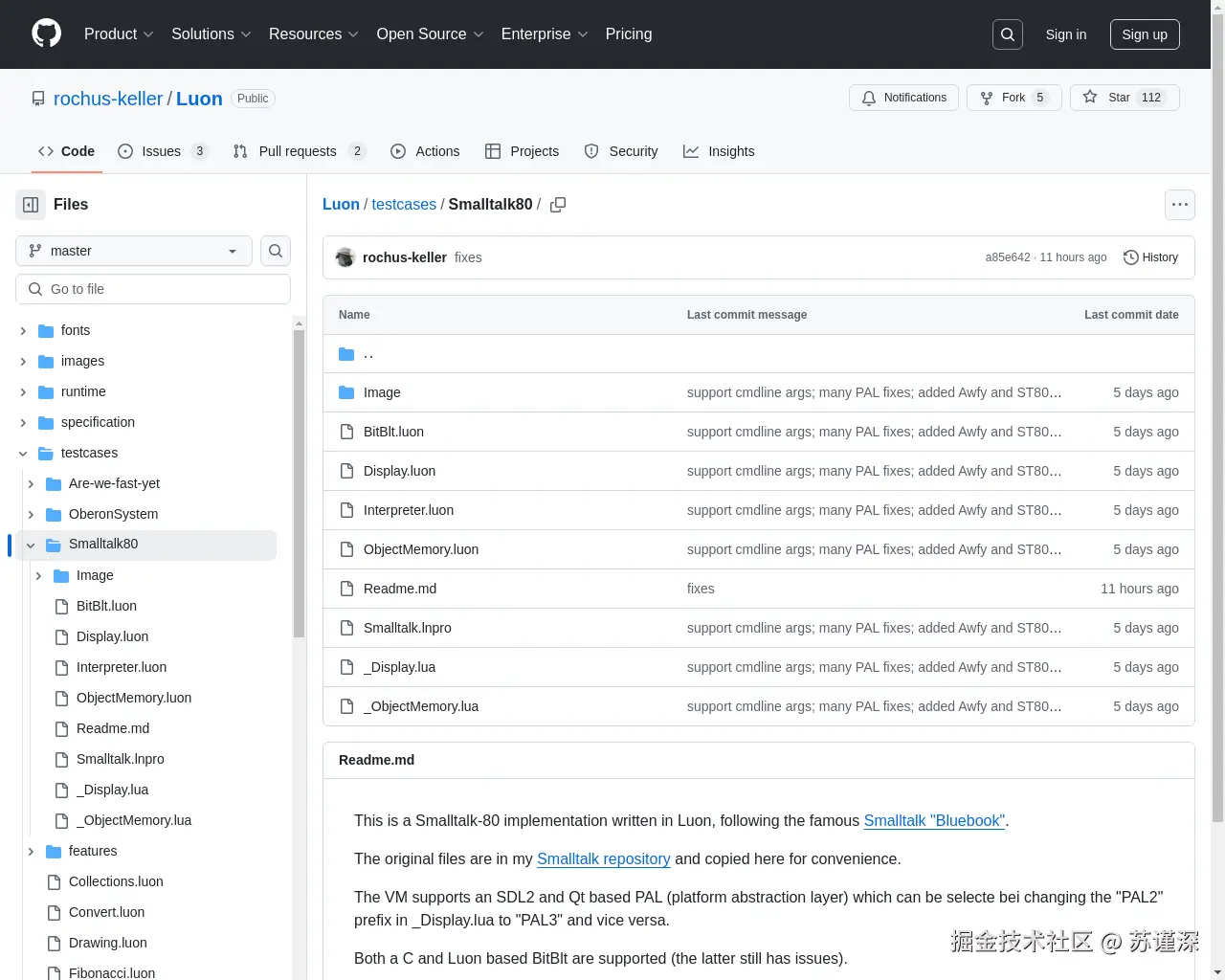This screenshot has width=1225, height=980.
Task: Switch to the Pull requests tab
Action: [x=298, y=150]
